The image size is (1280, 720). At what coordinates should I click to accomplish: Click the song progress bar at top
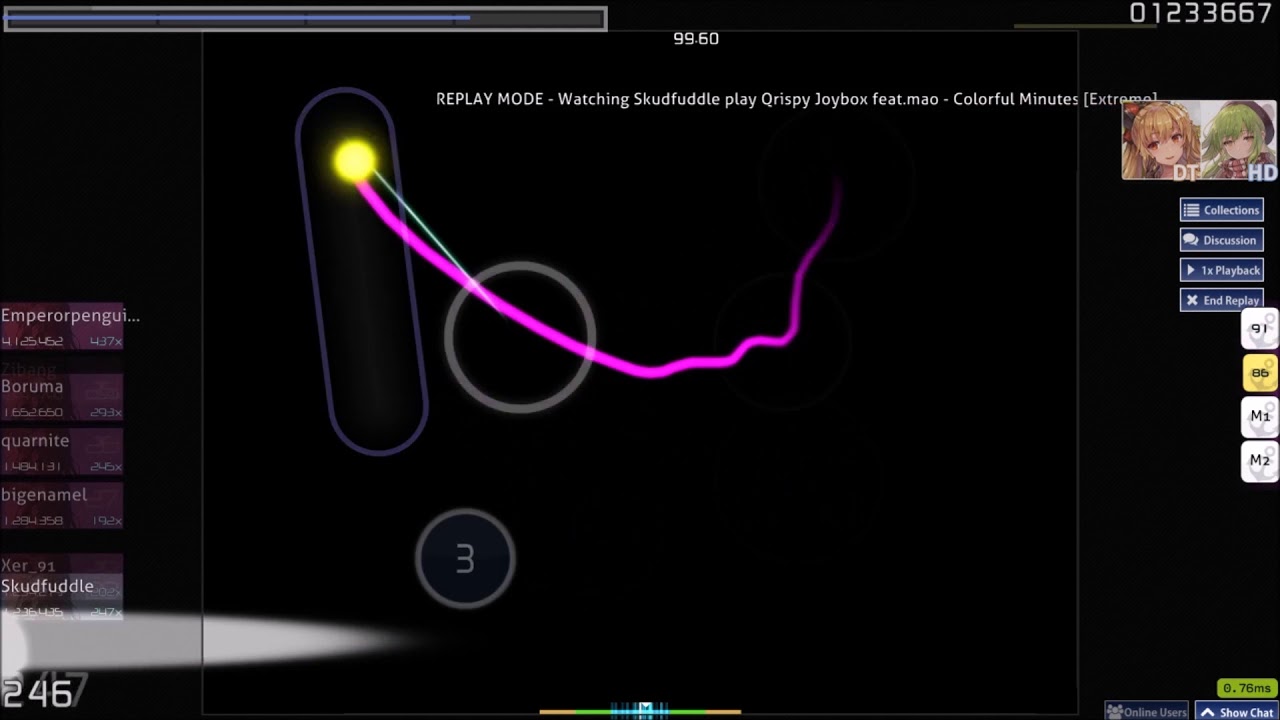[305, 19]
